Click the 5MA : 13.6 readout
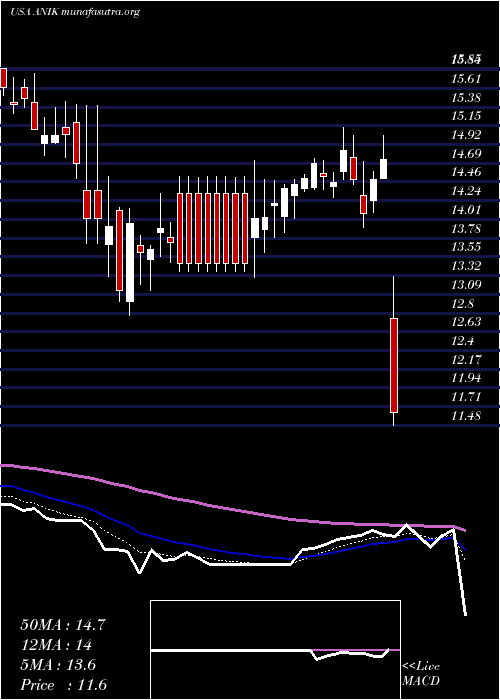 (x=58, y=665)
